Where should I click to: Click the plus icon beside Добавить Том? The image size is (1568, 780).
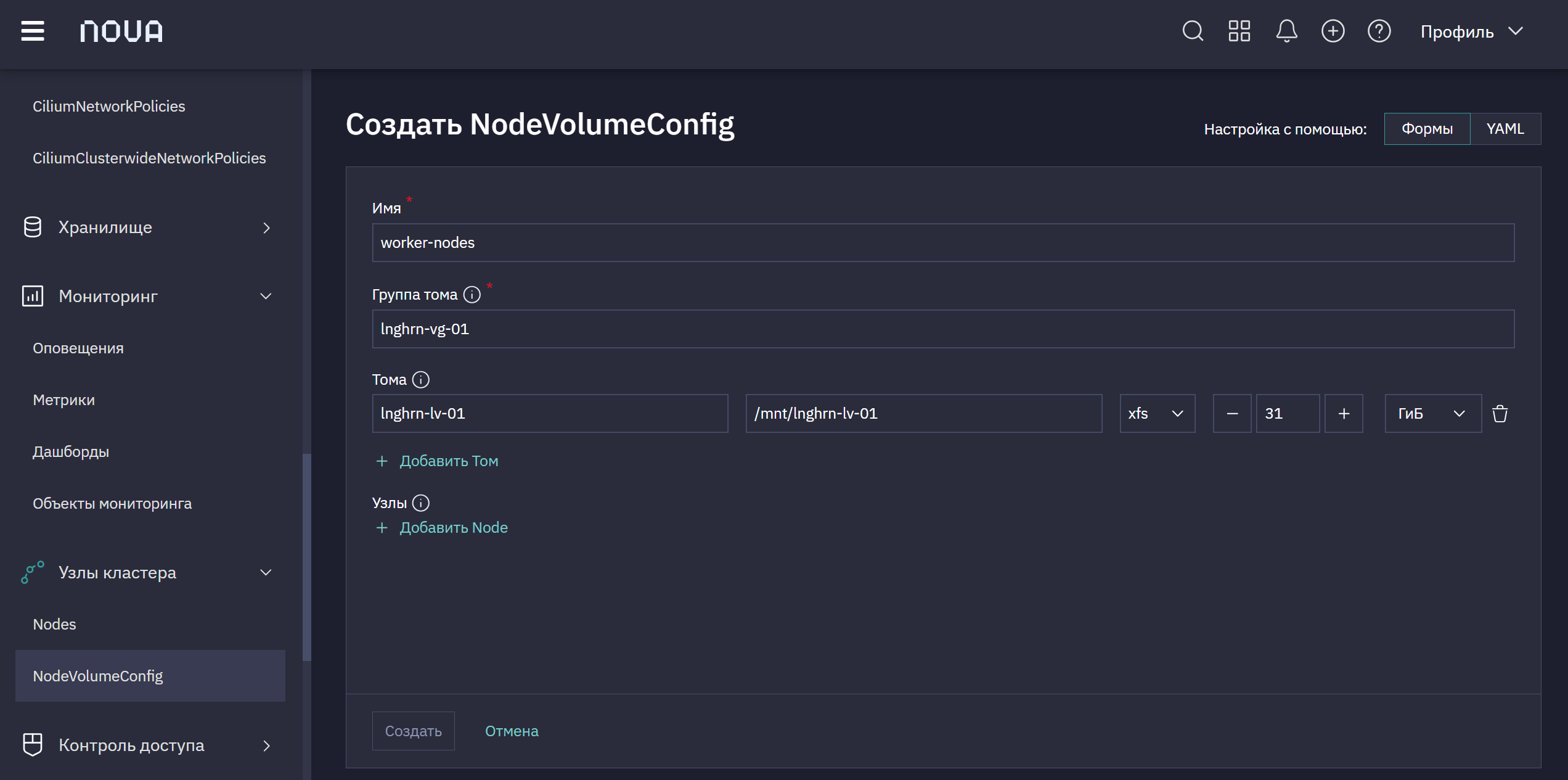point(382,461)
